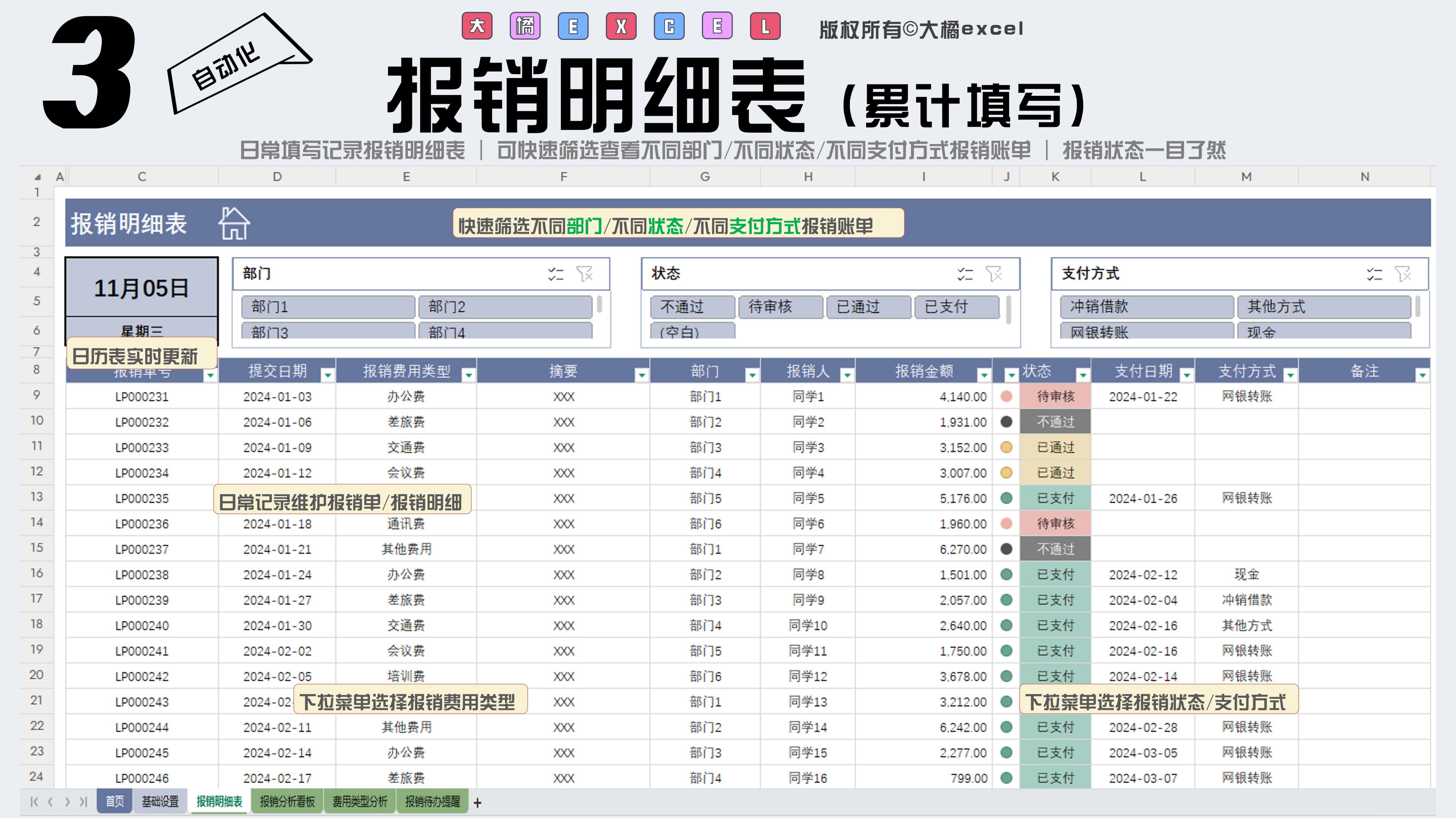Switch to the 报销分析看板 sheet tab
This screenshot has height=819, width=1456.
[287, 802]
